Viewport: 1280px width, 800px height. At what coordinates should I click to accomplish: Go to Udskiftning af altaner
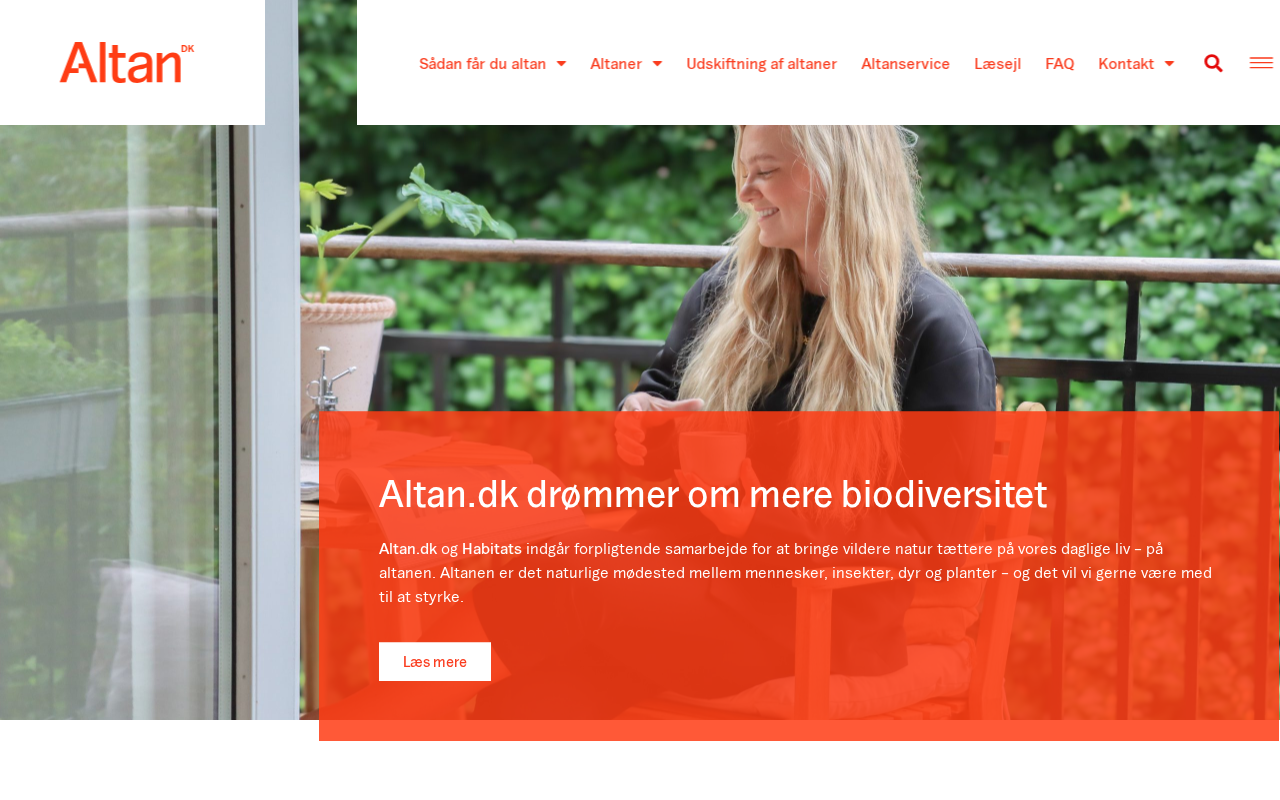(762, 63)
